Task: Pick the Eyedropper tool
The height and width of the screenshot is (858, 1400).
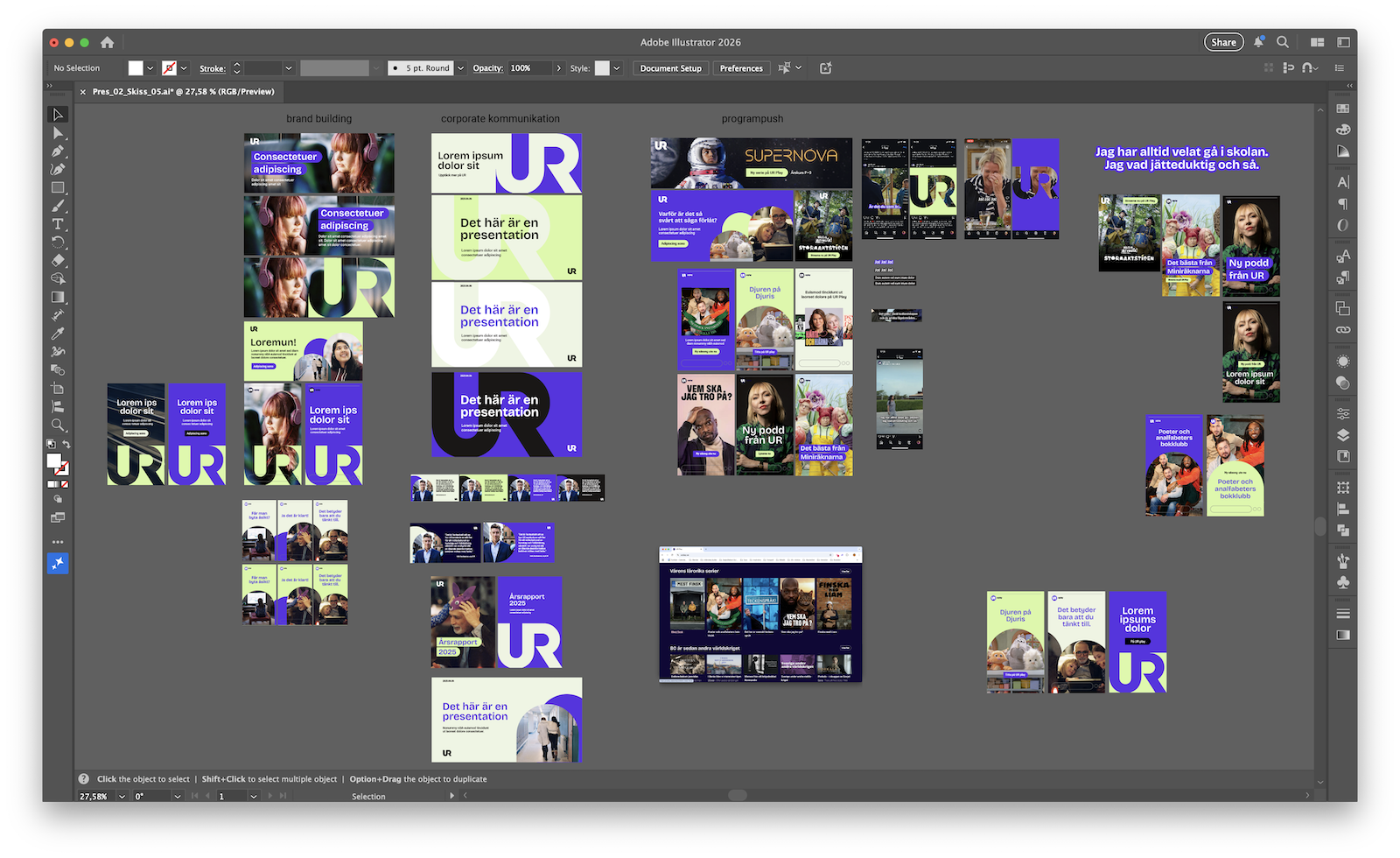Action: (58, 334)
